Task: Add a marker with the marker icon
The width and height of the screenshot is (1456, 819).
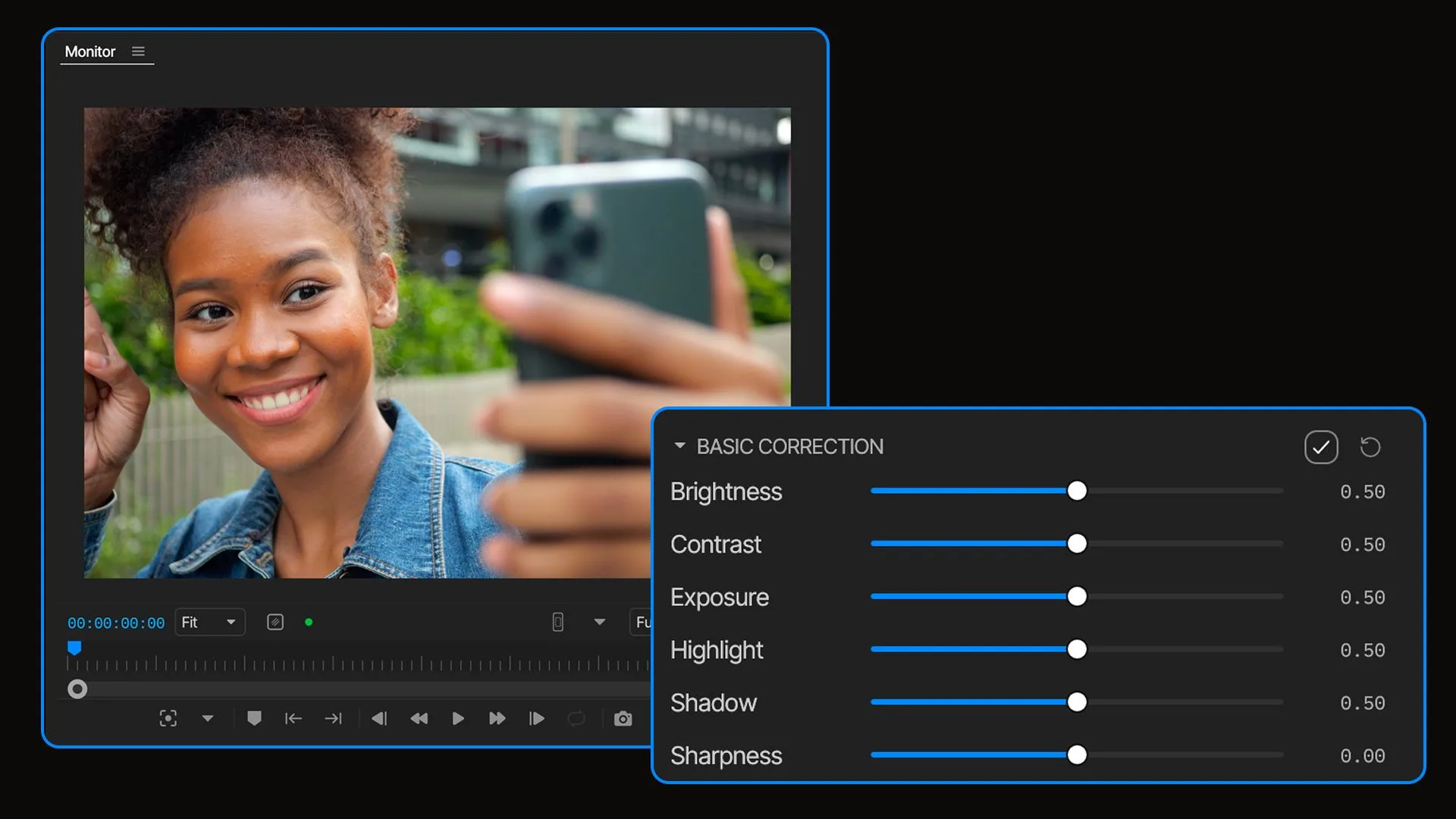Action: (x=254, y=718)
